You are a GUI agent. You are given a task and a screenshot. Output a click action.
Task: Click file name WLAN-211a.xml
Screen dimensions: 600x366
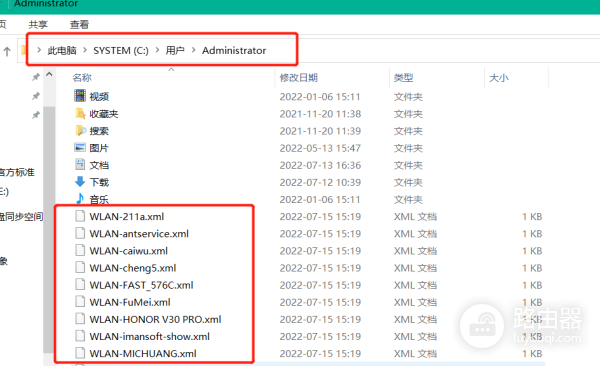[127, 217]
